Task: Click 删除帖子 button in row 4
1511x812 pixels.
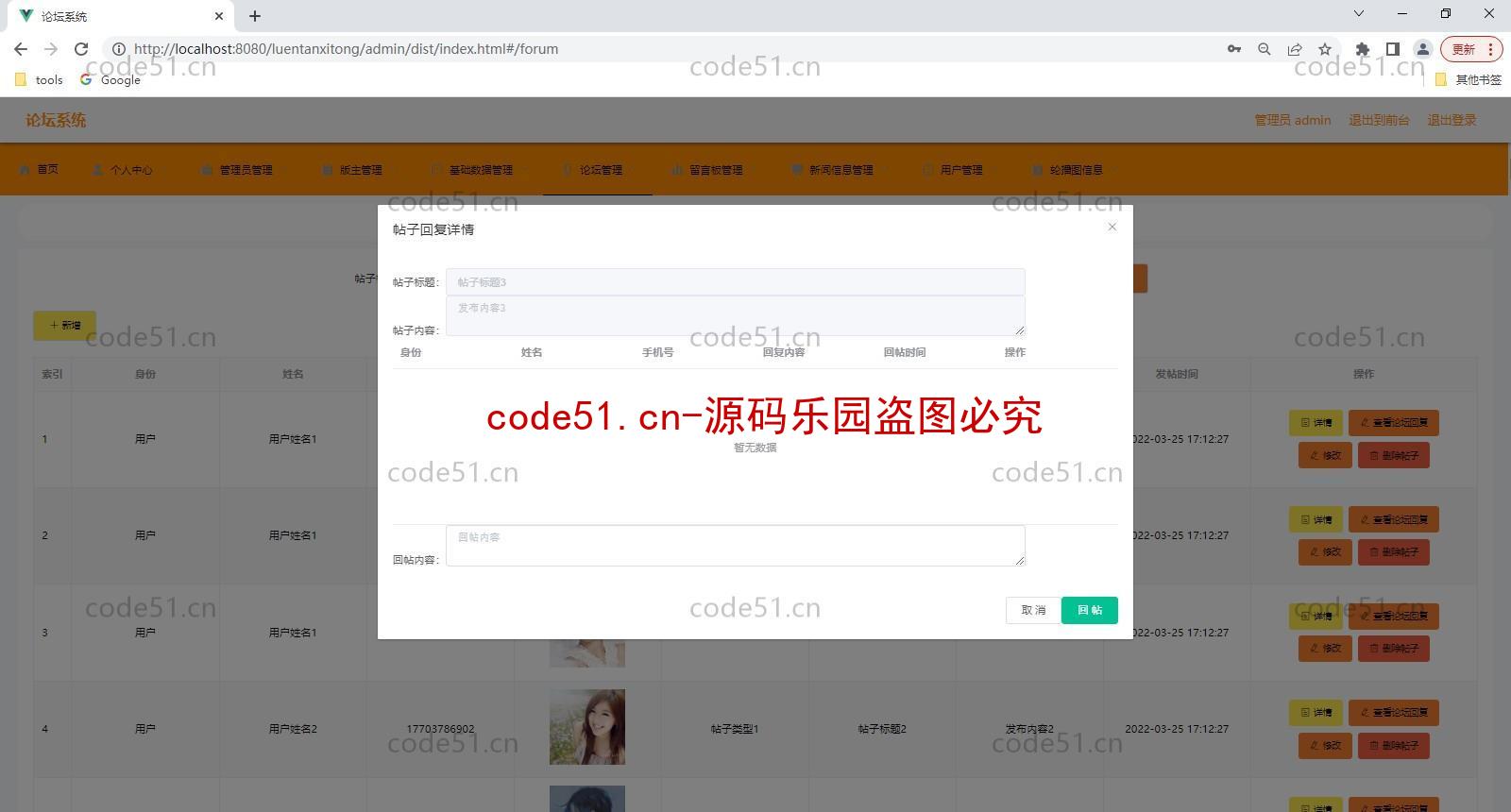Action: click(1394, 745)
